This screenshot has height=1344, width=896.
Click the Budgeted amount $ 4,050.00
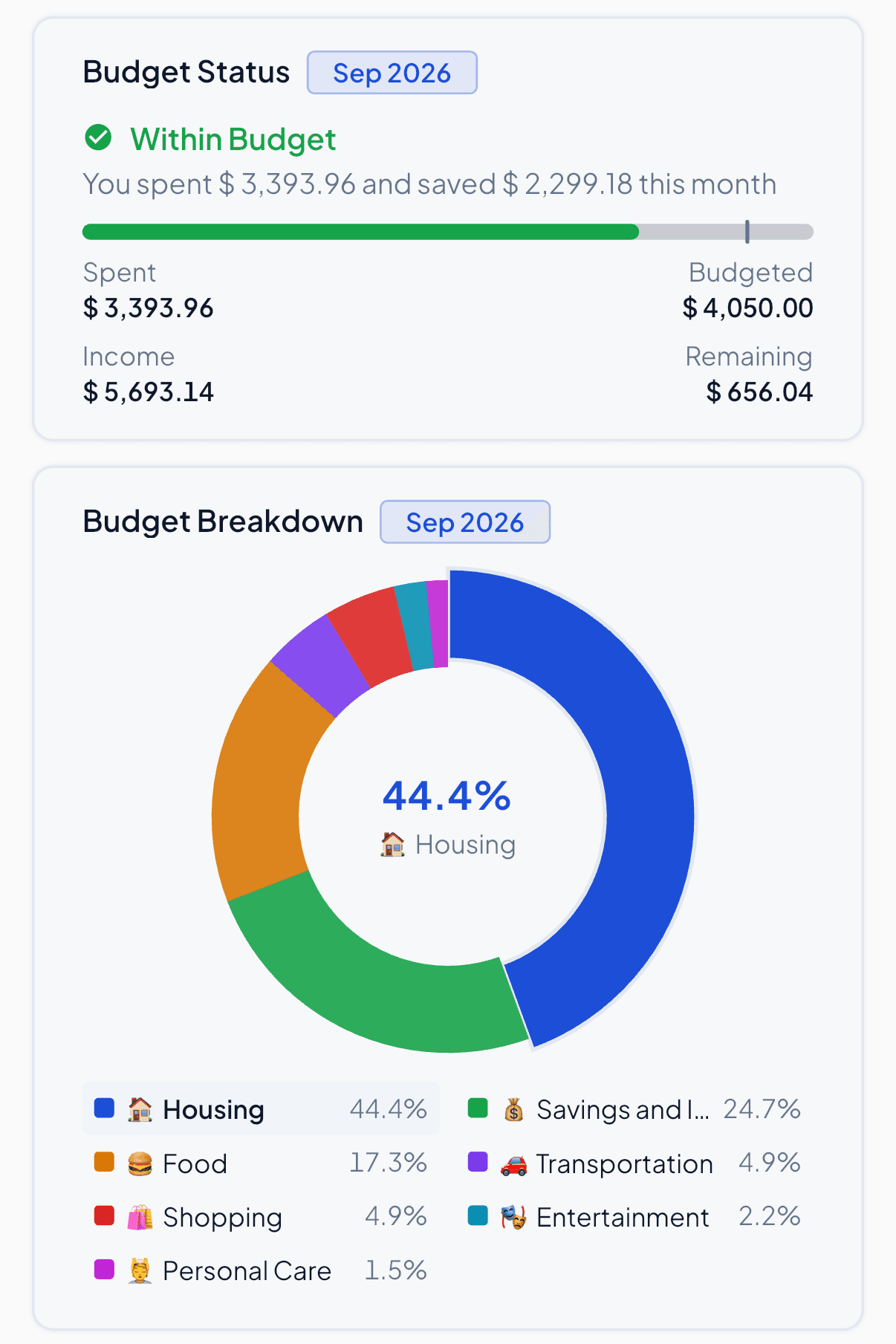coord(747,308)
